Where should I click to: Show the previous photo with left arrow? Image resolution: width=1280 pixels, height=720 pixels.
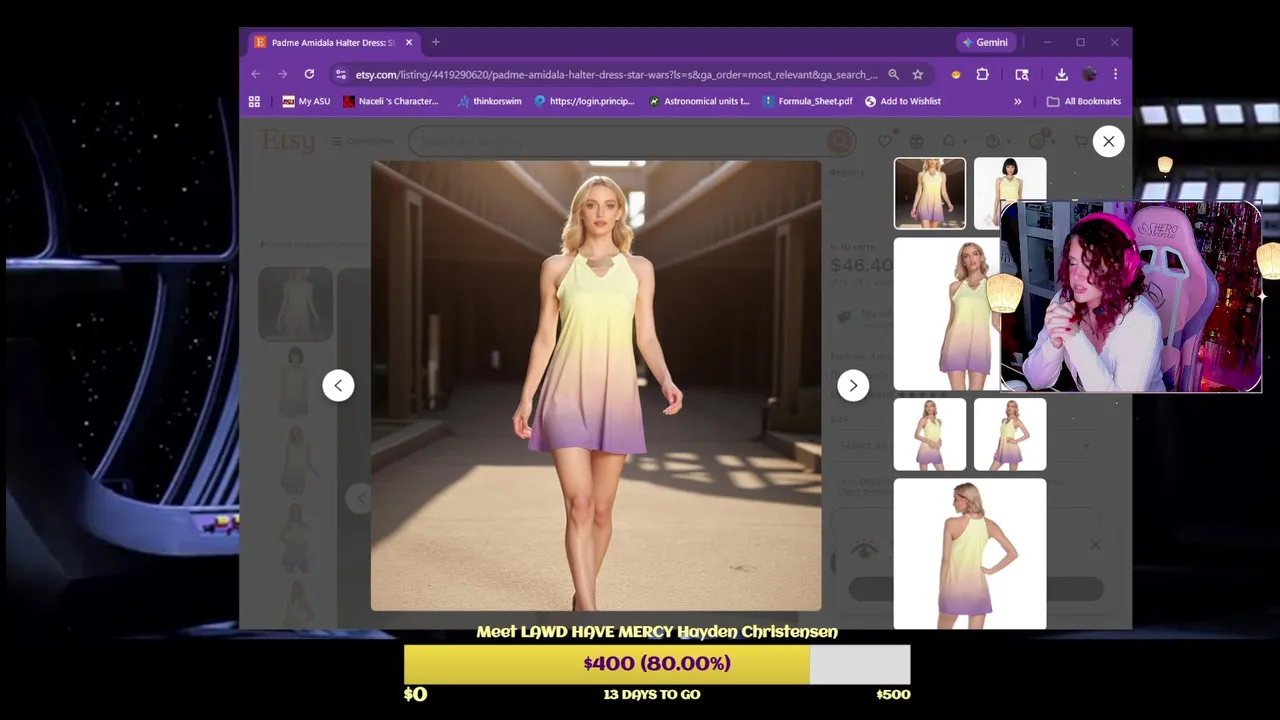(x=338, y=385)
